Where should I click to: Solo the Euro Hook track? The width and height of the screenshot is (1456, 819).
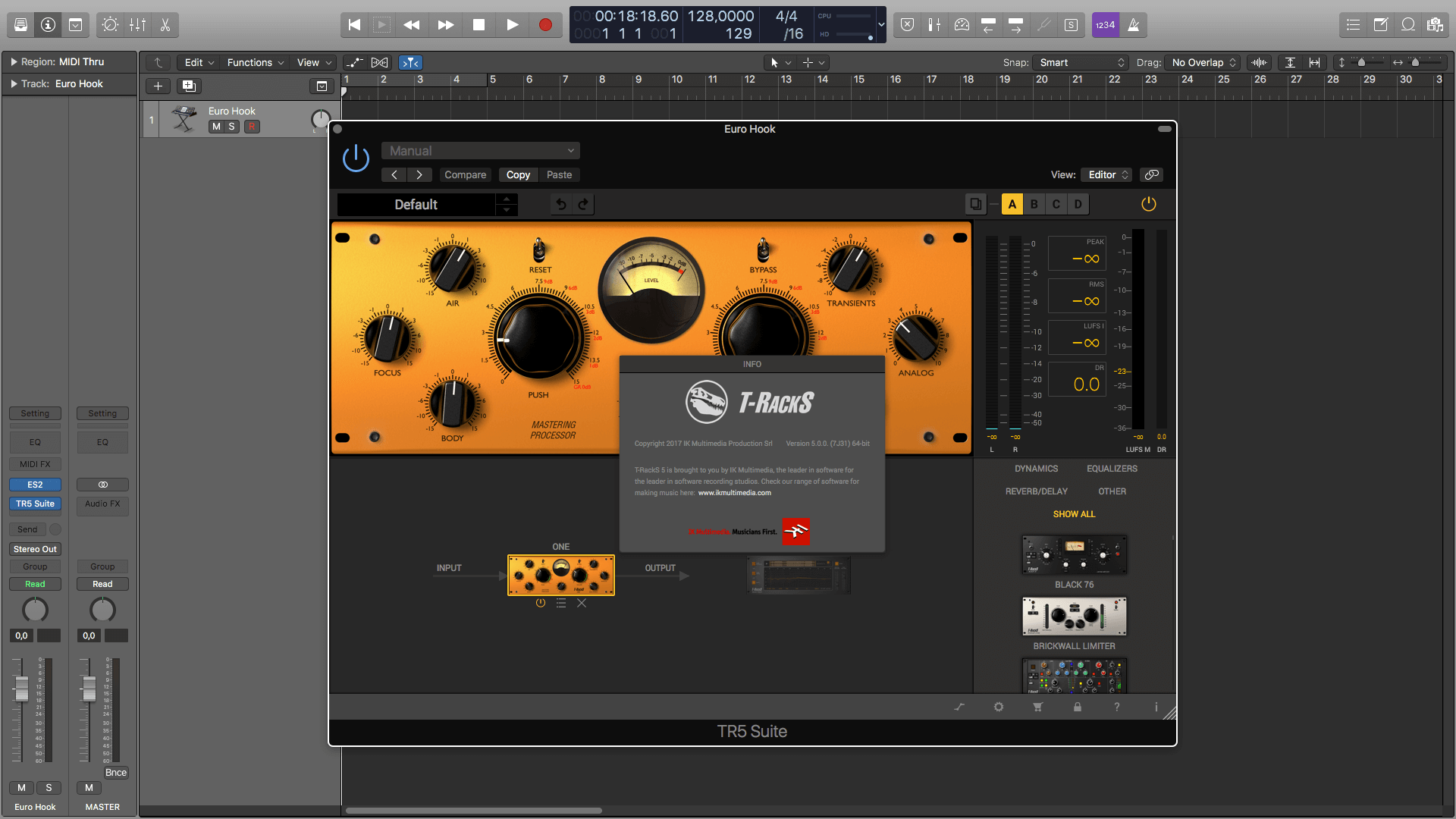coord(232,127)
